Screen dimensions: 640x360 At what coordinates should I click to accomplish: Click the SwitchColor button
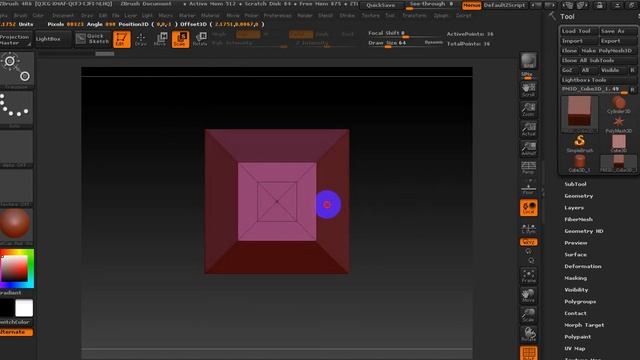point(16,322)
